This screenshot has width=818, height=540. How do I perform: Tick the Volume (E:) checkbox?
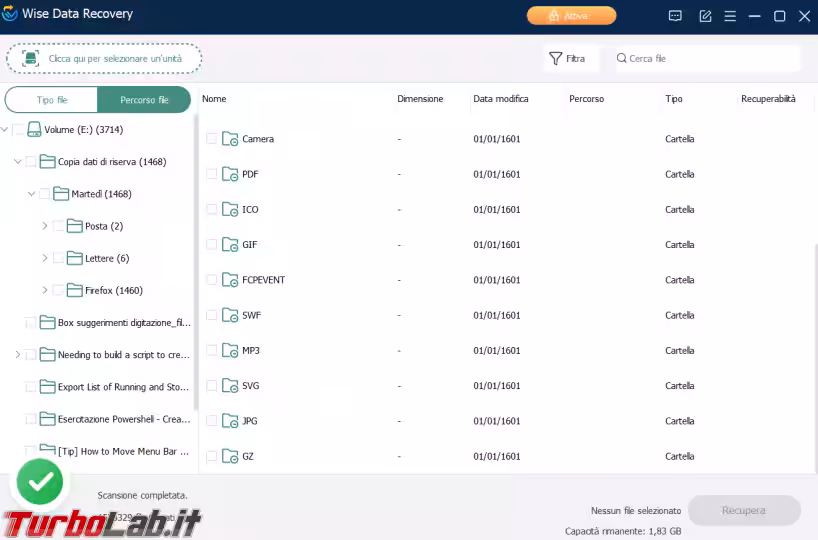[x=18, y=129]
